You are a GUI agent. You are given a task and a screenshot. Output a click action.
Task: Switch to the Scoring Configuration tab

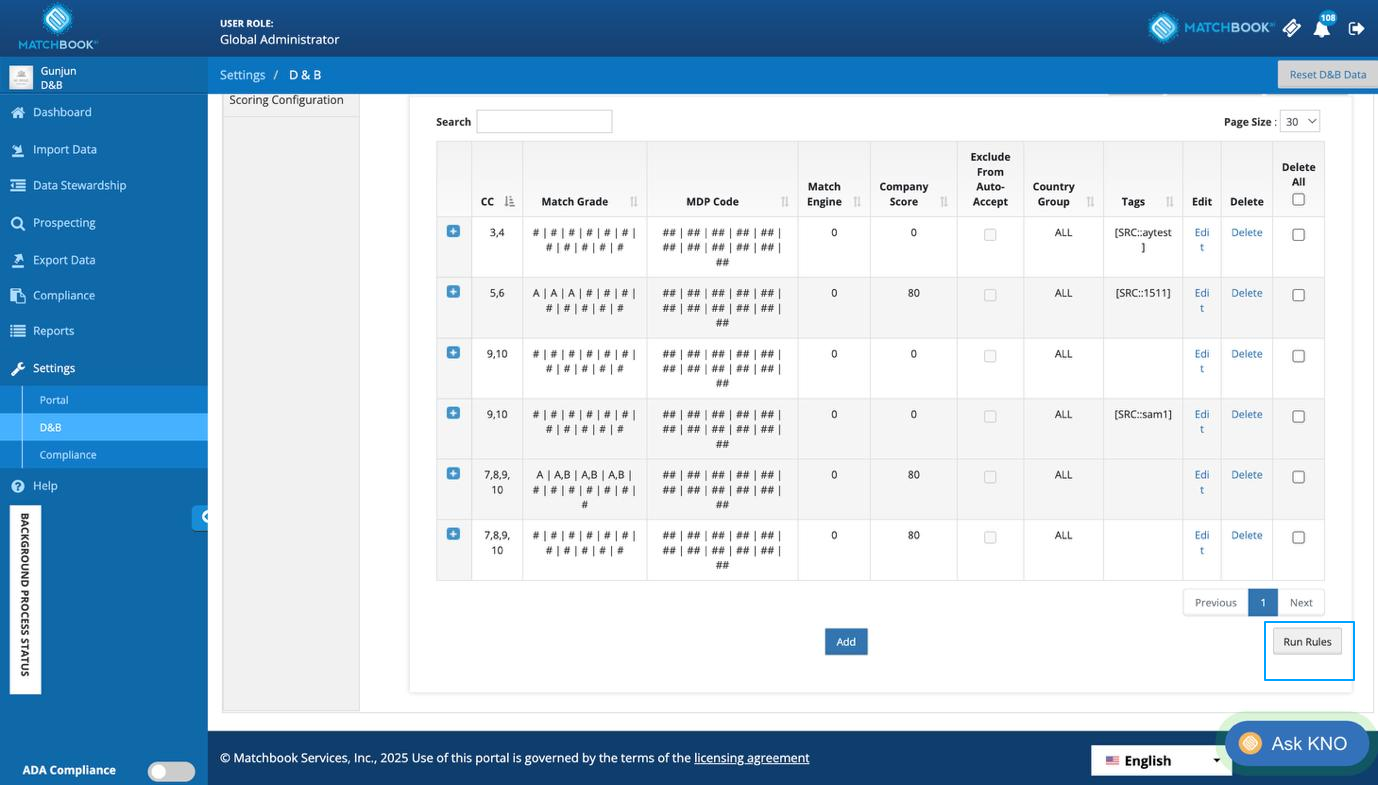pyautogui.click(x=286, y=100)
